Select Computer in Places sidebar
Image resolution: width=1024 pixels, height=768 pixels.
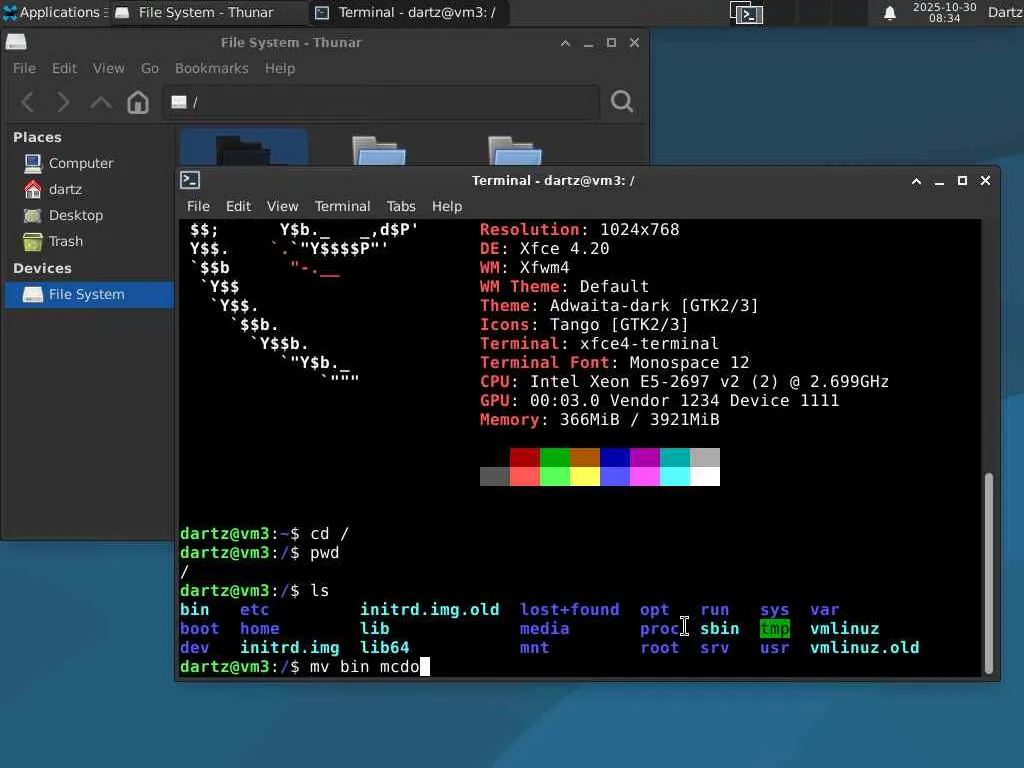coord(89,163)
